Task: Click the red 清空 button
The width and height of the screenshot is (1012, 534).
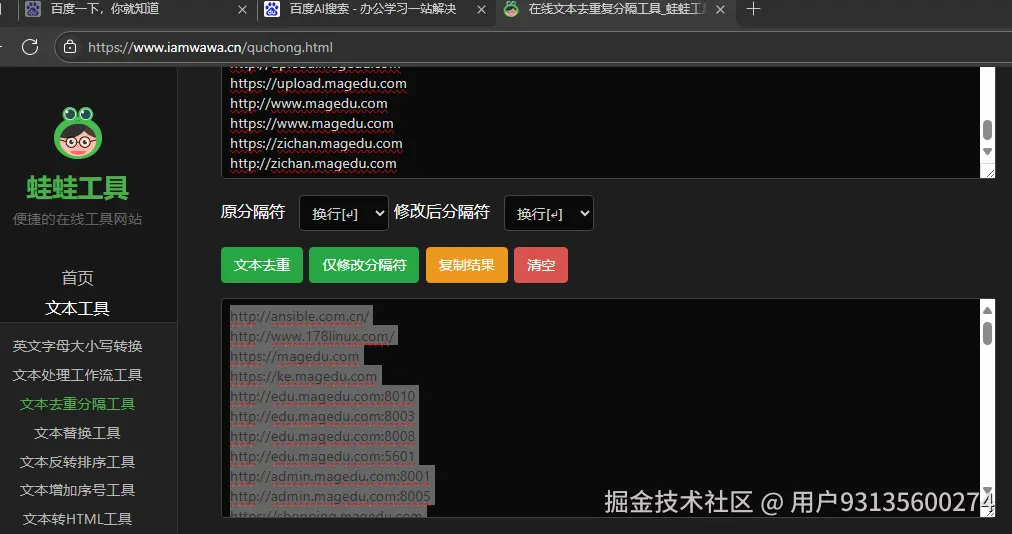Action: click(x=541, y=265)
